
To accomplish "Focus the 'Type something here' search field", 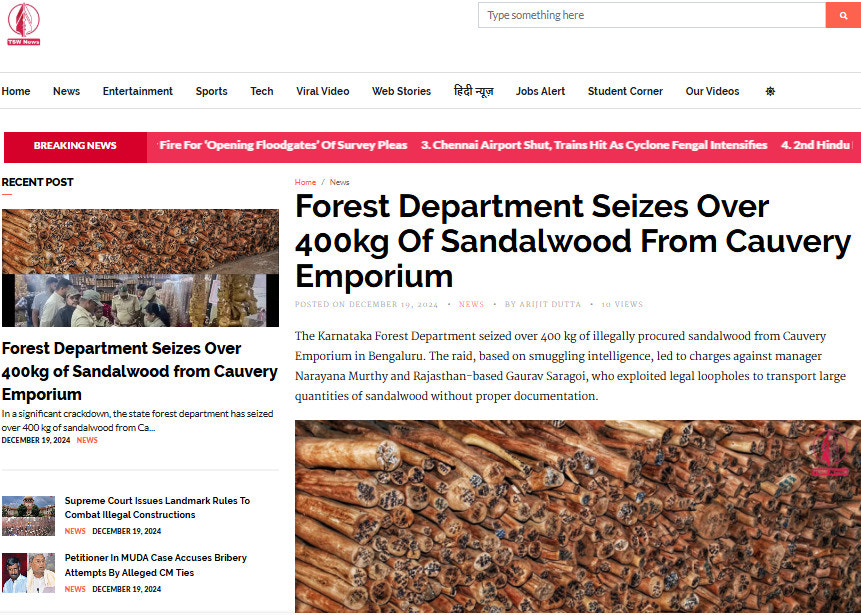I will [652, 15].
